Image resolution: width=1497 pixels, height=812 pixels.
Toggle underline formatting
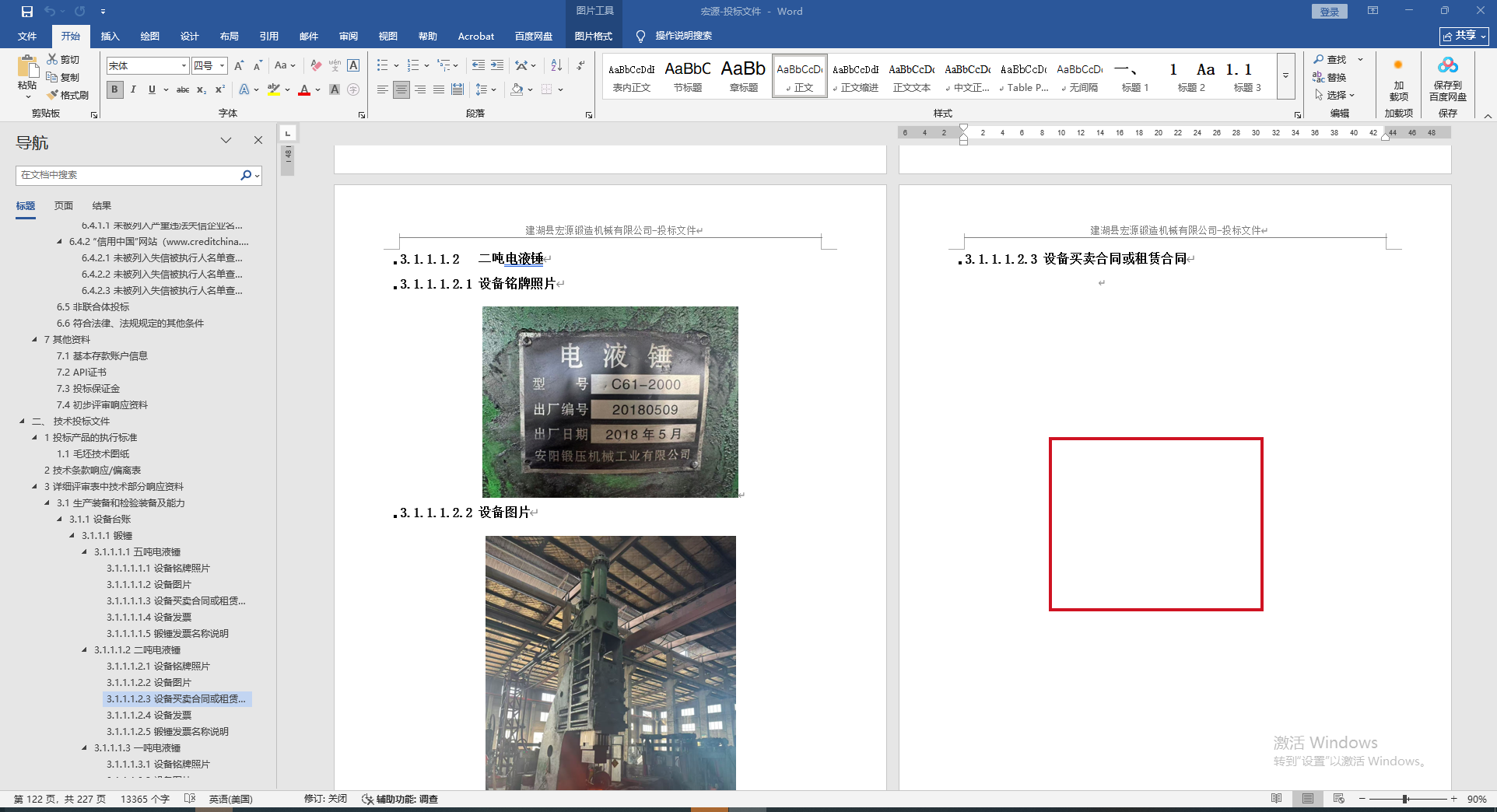tap(152, 89)
